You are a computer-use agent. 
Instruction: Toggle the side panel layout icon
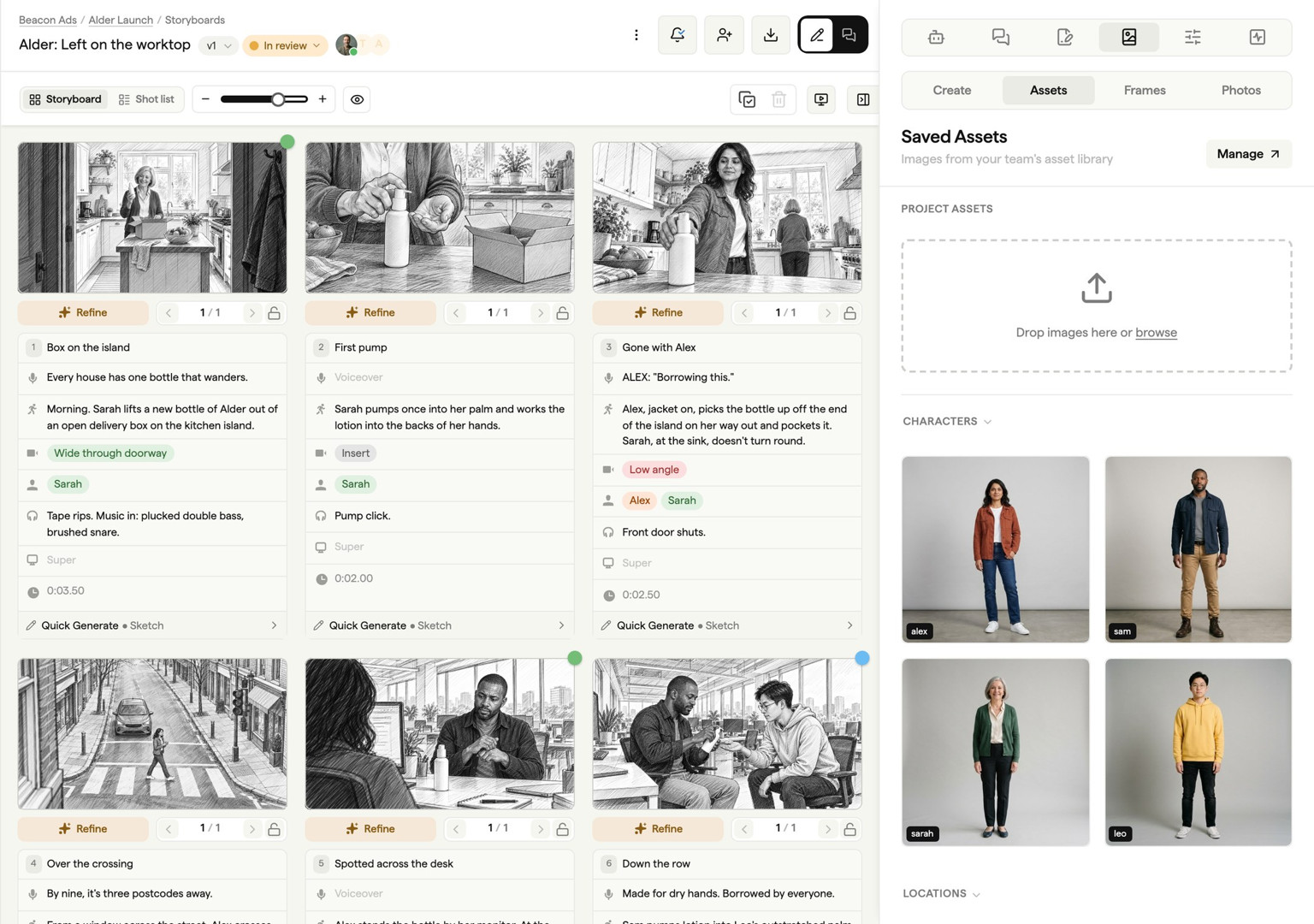[863, 100]
